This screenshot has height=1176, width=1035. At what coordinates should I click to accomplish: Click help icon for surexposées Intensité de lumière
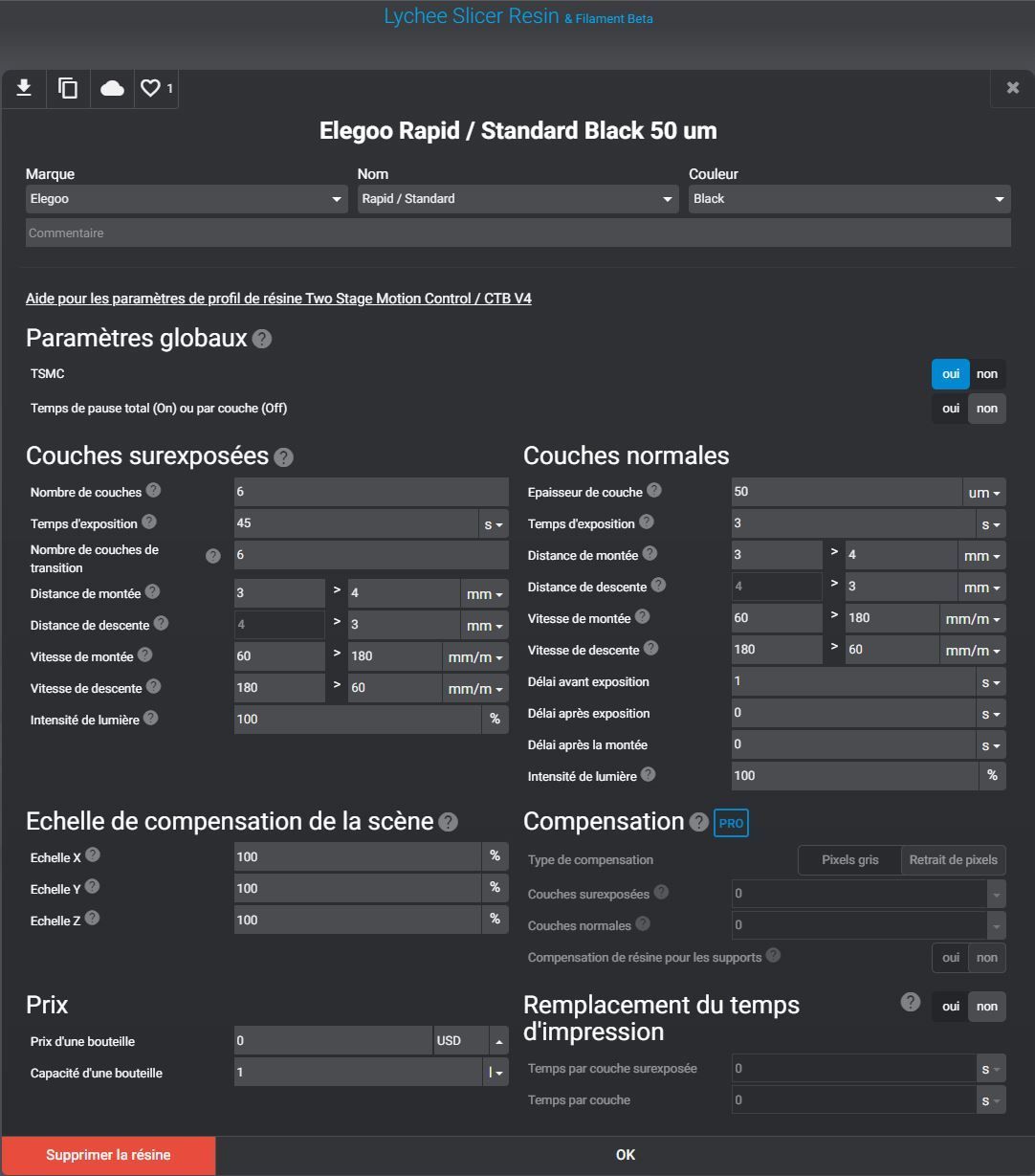tap(150, 718)
